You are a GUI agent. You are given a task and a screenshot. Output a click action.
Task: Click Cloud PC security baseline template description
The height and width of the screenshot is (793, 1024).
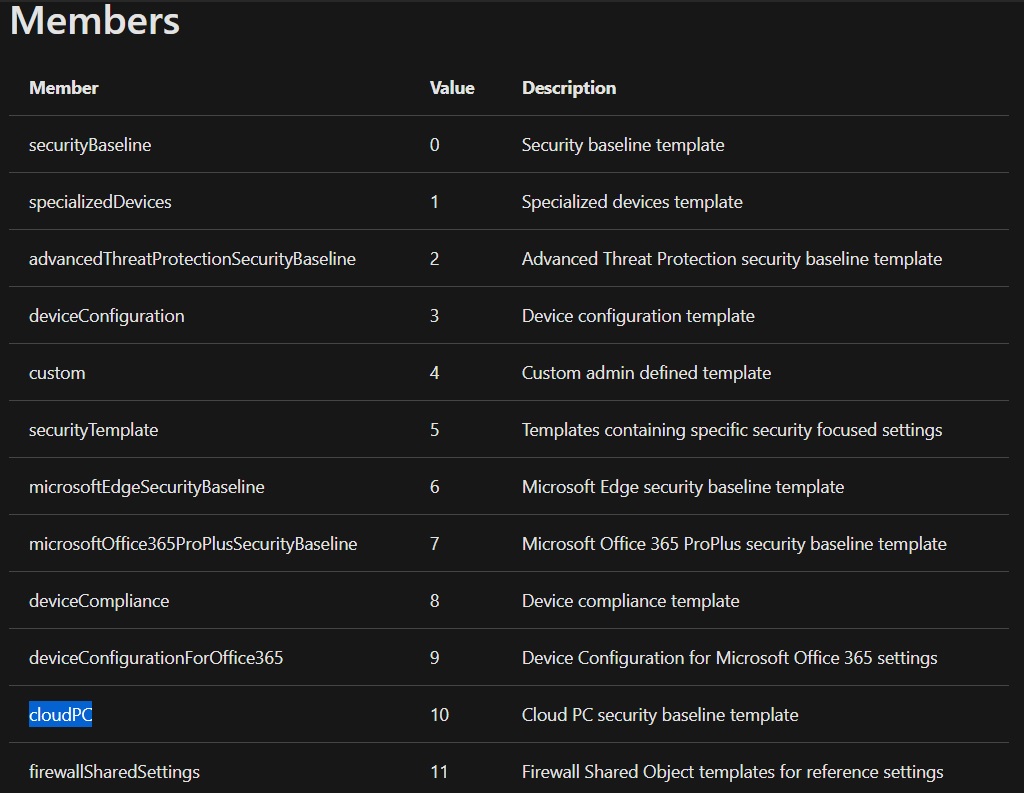[x=660, y=715]
